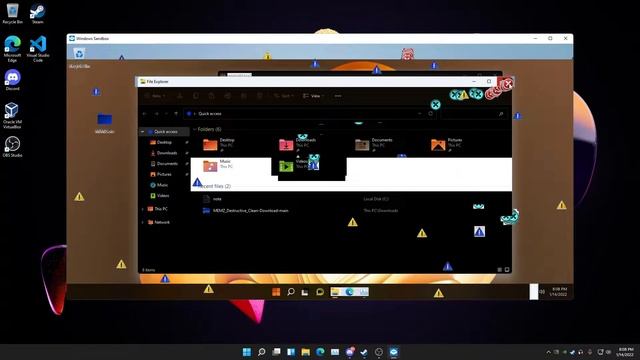Select the Videos folder tile

coord(293,166)
